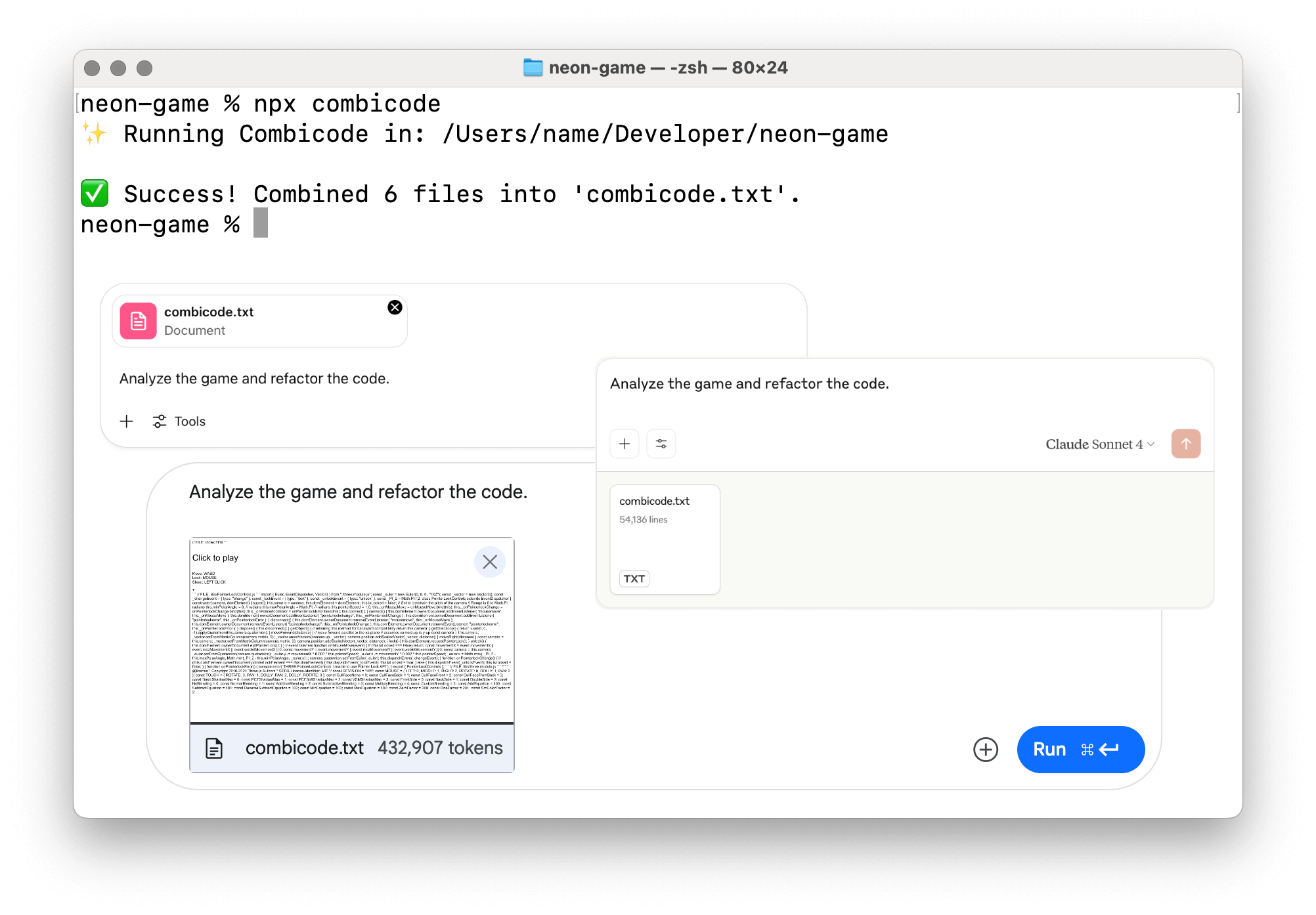Select the combicode.txt card showing 54,136 lines
Image resolution: width=1316 pixels, height=915 pixels.
point(664,540)
